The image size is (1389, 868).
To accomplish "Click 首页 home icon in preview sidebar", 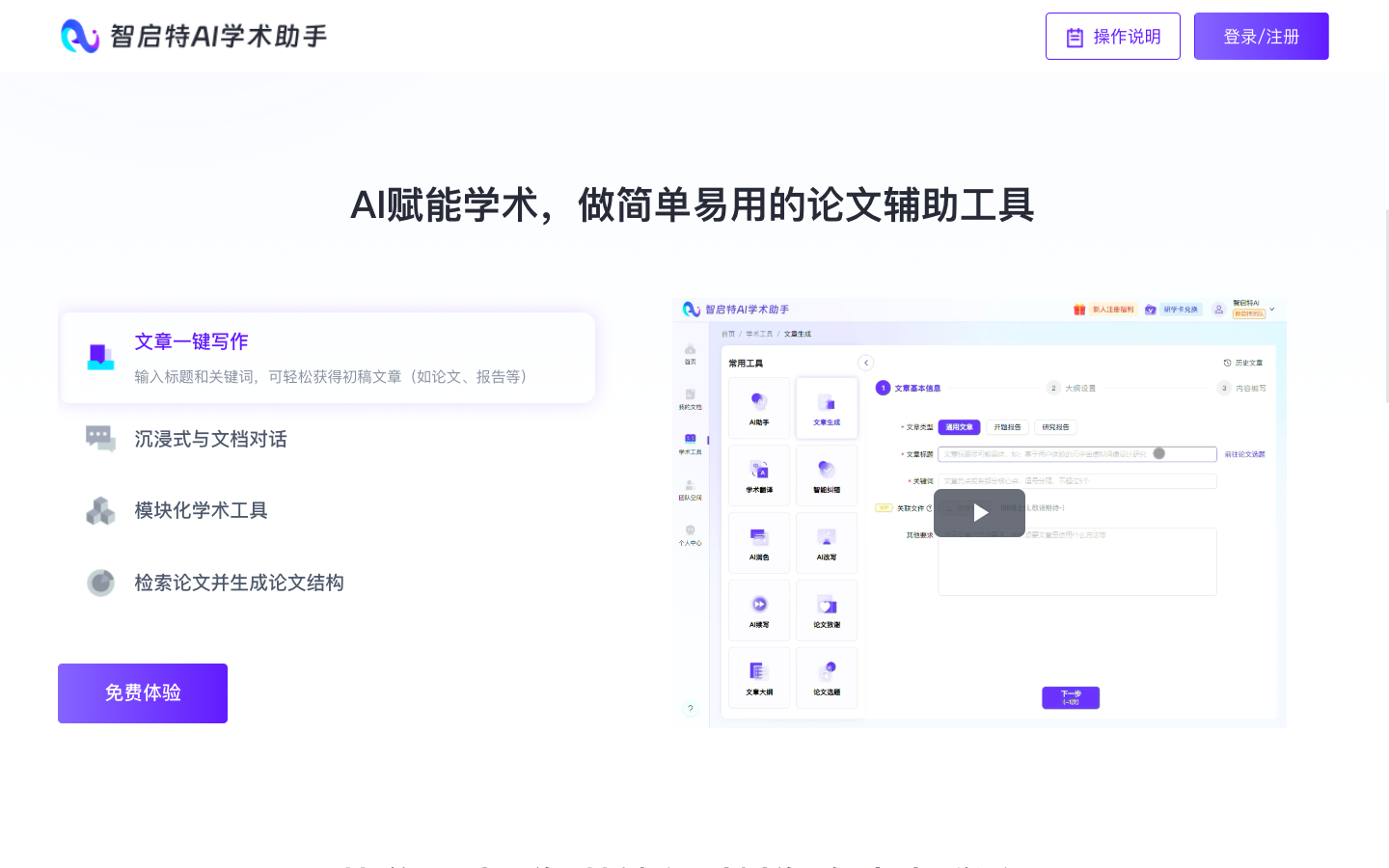I will tap(691, 354).
